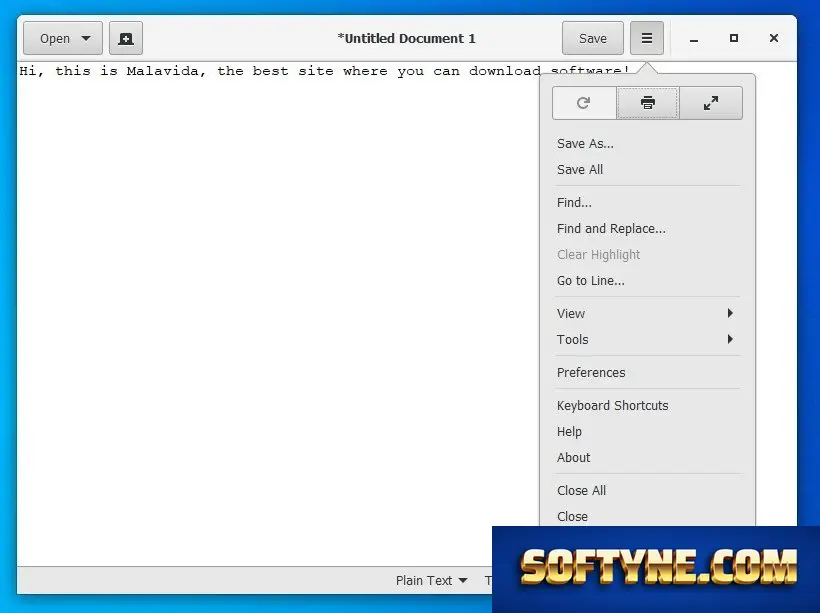Minimize the gedit window
Viewport: 820px width, 613px height.
coord(694,39)
